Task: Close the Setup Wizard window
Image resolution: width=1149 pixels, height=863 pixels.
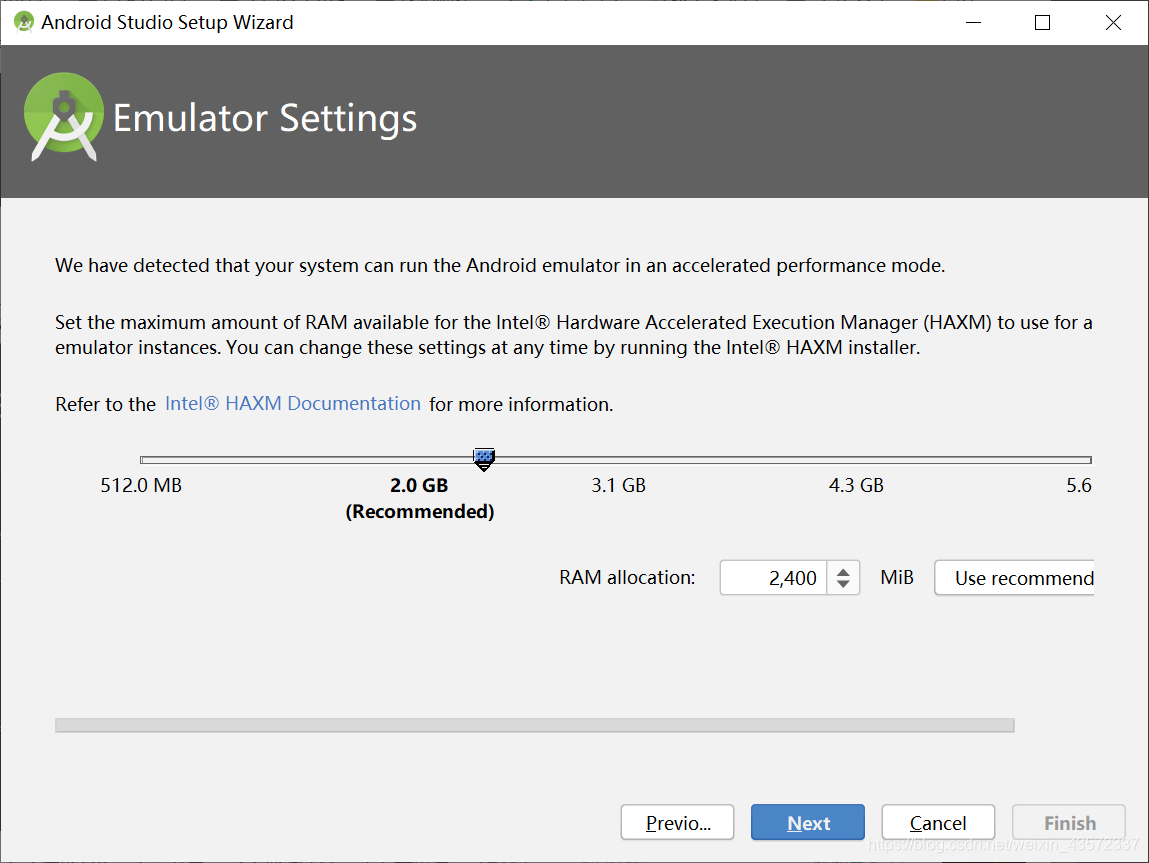Action: tap(1113, 23)
